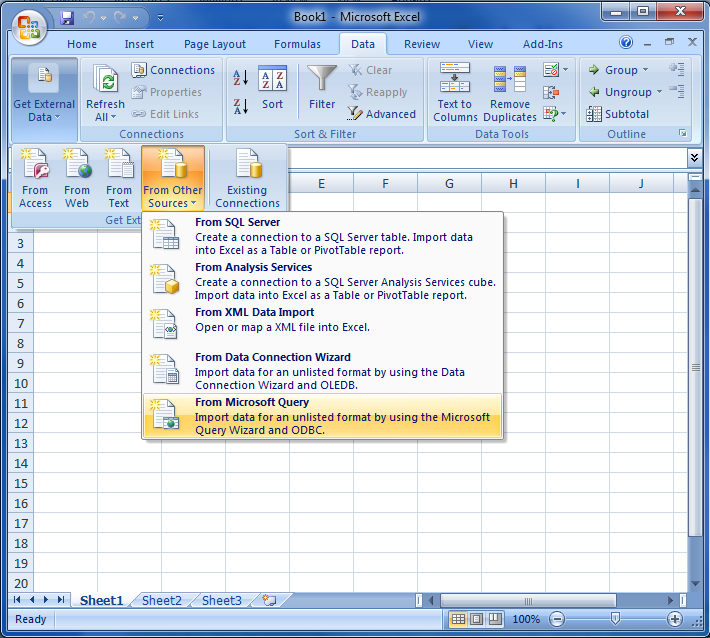
Task: Open workbook Connections
Action: [x=173, y=70]
